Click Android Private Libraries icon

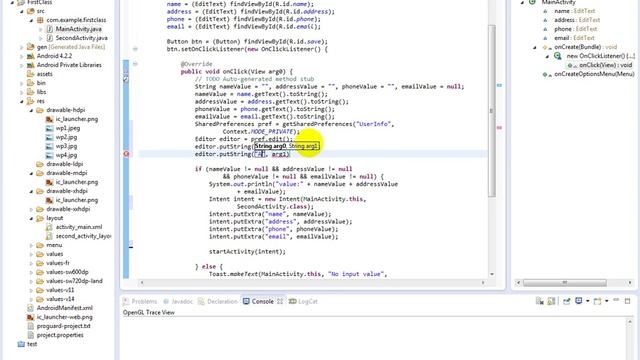coord(30,65)
